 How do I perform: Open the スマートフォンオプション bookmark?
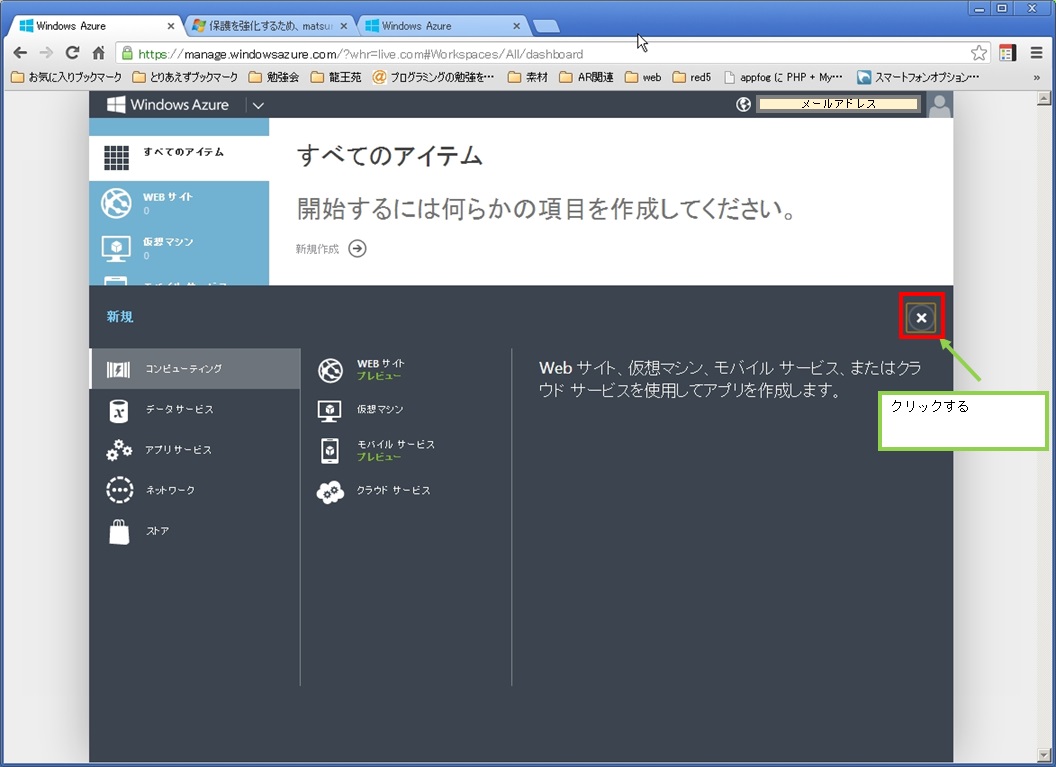(919, 77)
